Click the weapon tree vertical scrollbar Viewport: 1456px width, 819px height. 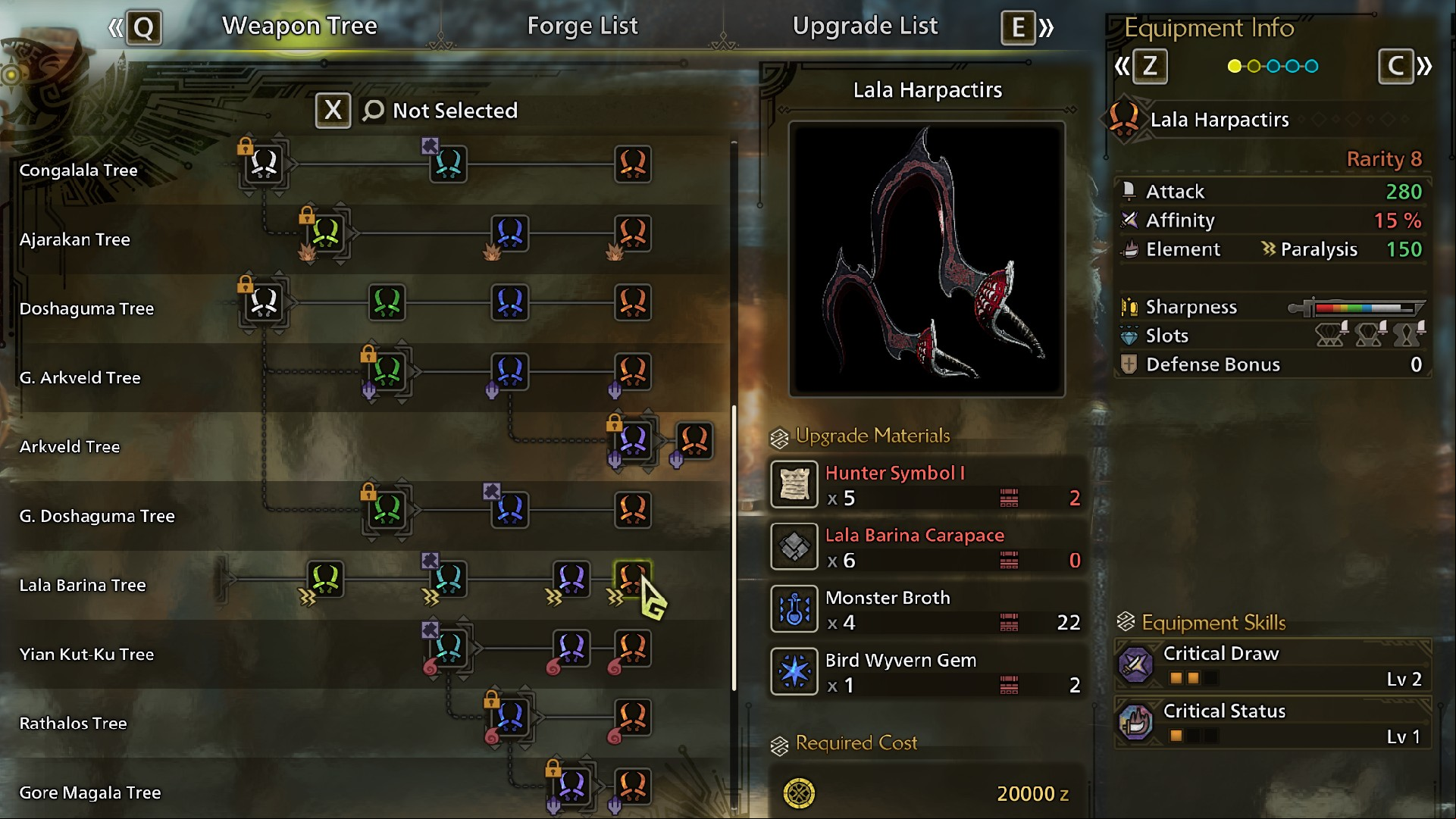click(x=734, y=547)
